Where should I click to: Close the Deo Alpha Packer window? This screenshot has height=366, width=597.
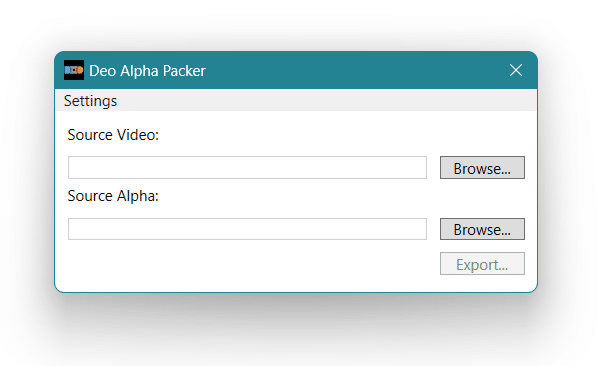coord(516,70)
